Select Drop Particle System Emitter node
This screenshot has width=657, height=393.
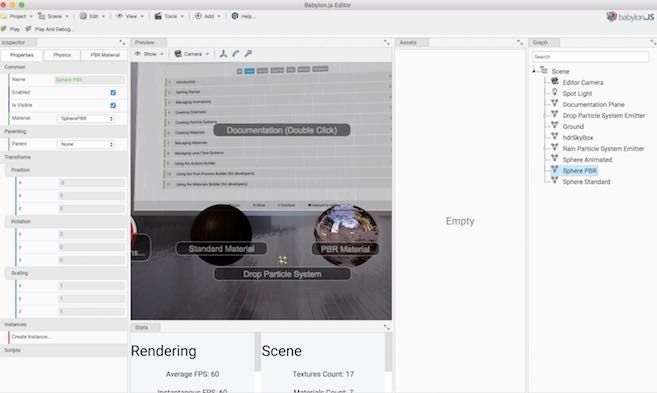pyautogui.click(x=604, y=116)
